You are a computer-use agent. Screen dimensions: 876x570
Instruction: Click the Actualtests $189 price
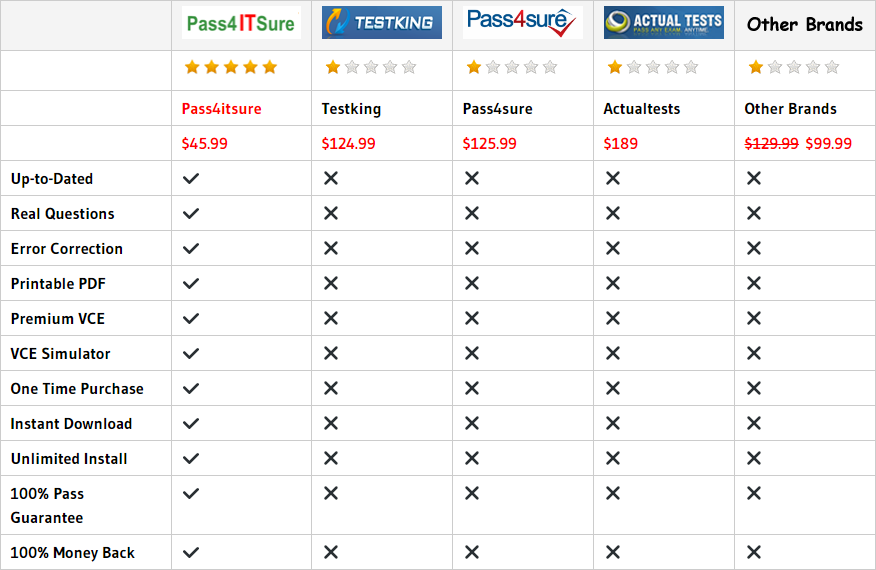click(620, 144)
